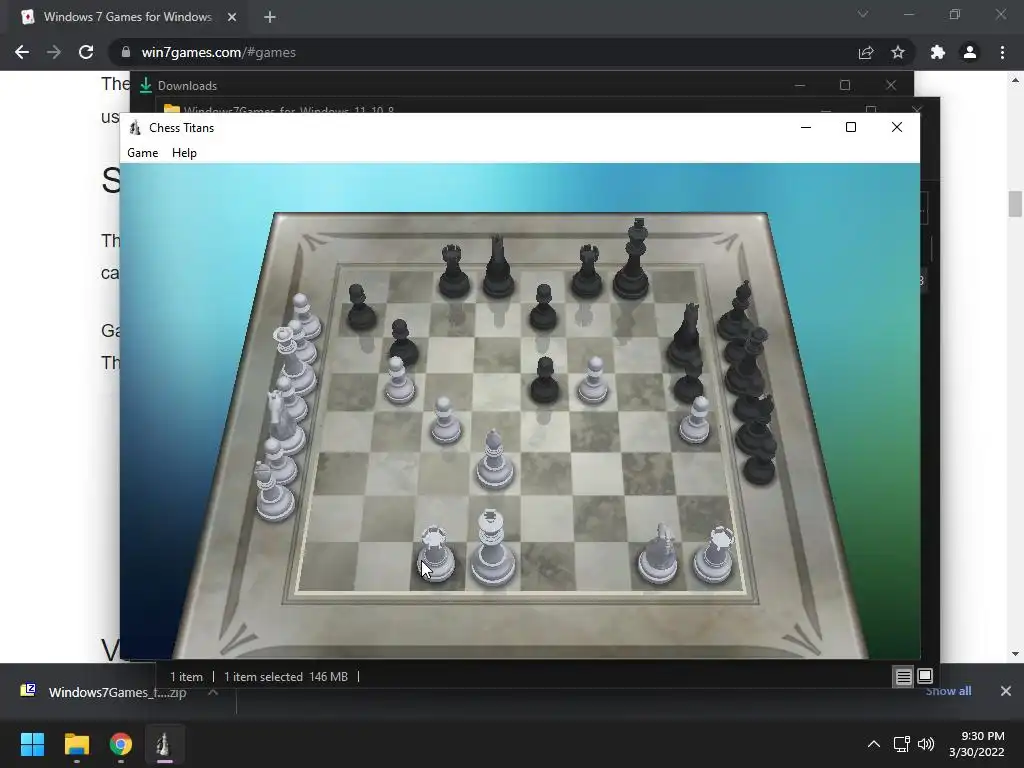Screen dimensions: 1024x768
Task: Select the white rook on c1
Action: click(436, 555)
